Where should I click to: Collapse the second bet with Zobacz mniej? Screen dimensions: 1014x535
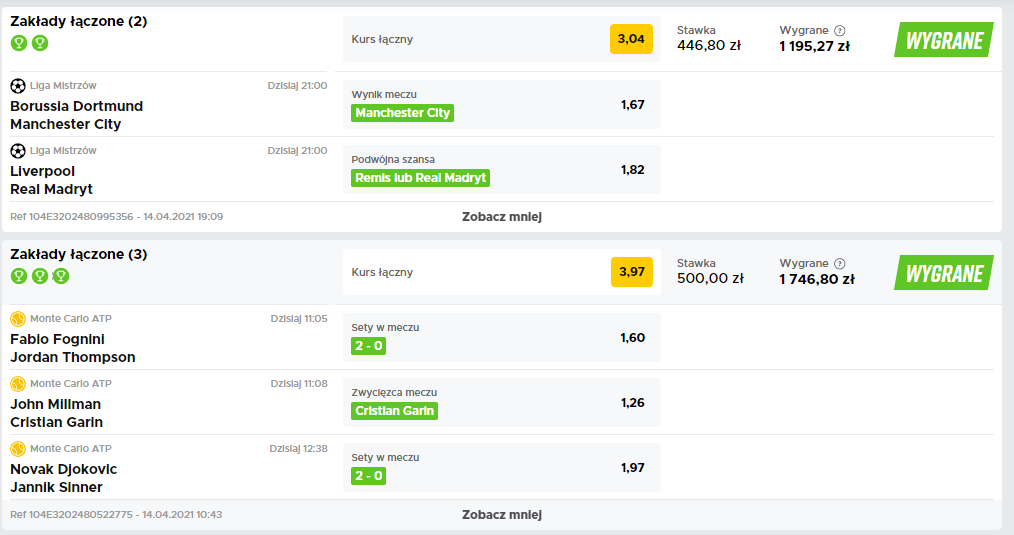[502, 515]
